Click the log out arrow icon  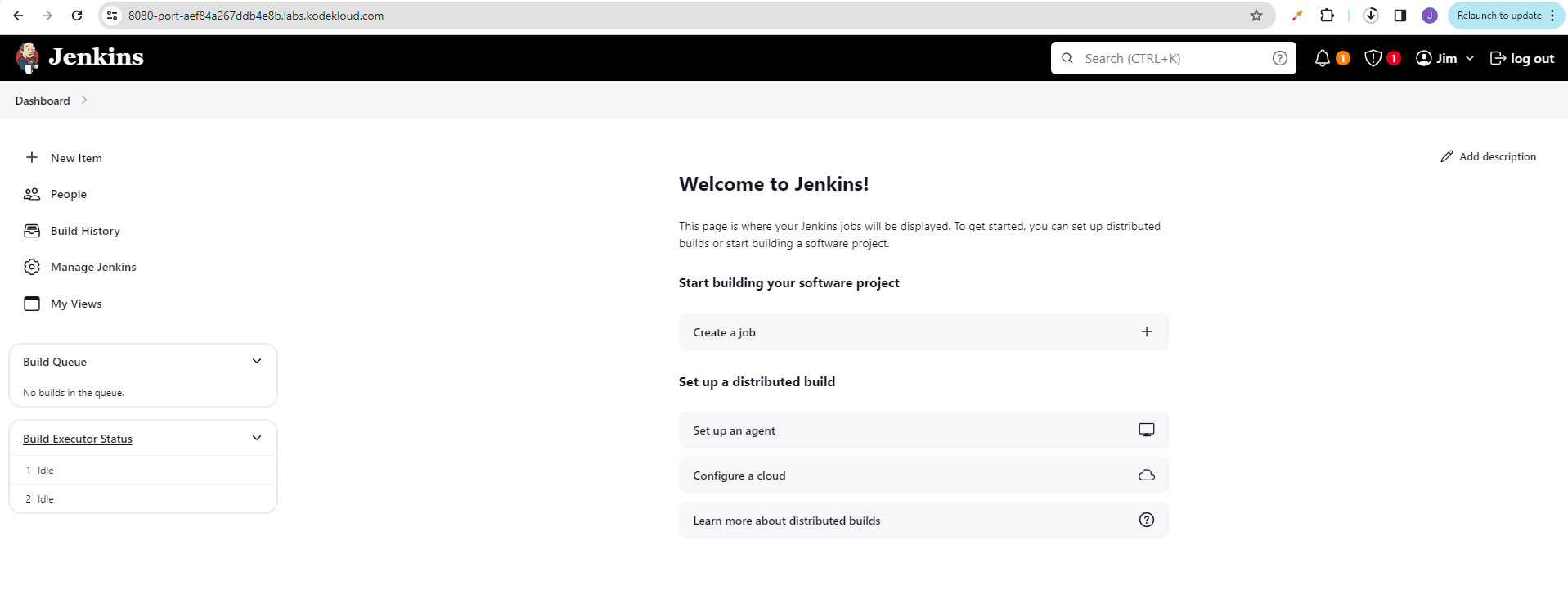coord(1498,58)
